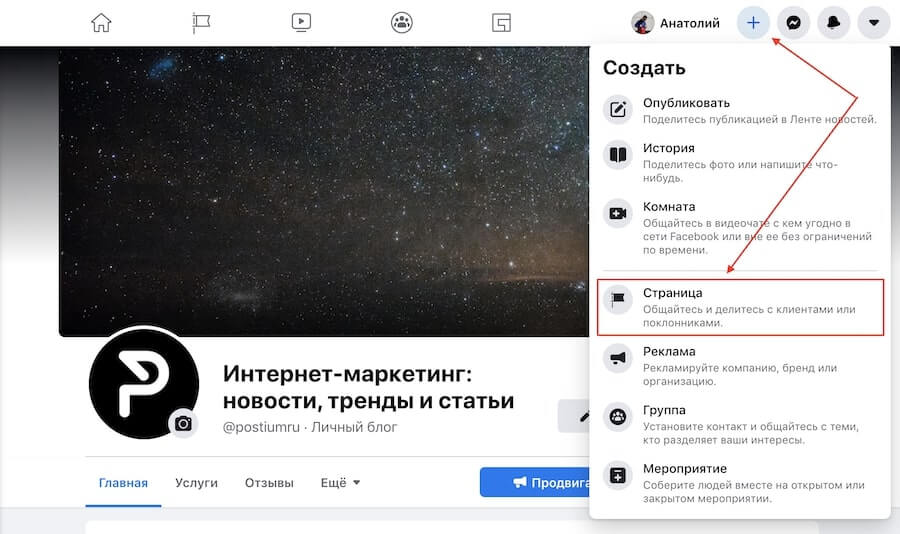Viewport: 900px width, 534px height.
Task: Click the pencil edit button beside page title
Action: coord(574,416)
